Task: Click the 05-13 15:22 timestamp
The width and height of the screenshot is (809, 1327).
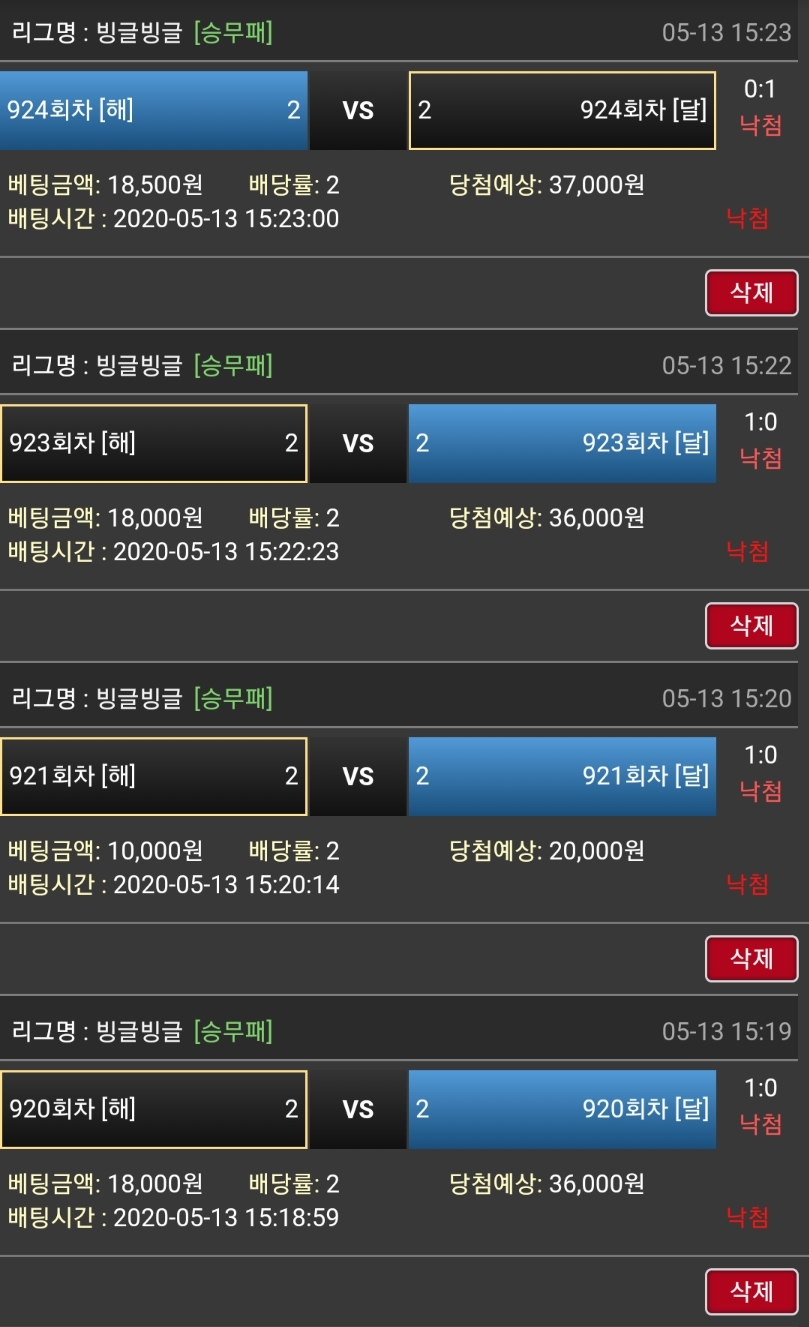Action: tap(726, 366)
